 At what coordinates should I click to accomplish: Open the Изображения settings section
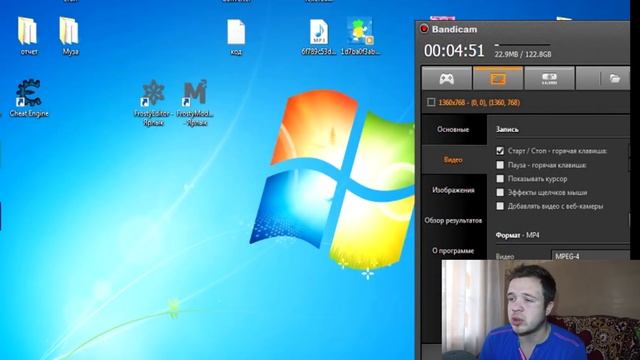(x=453, y=190)
